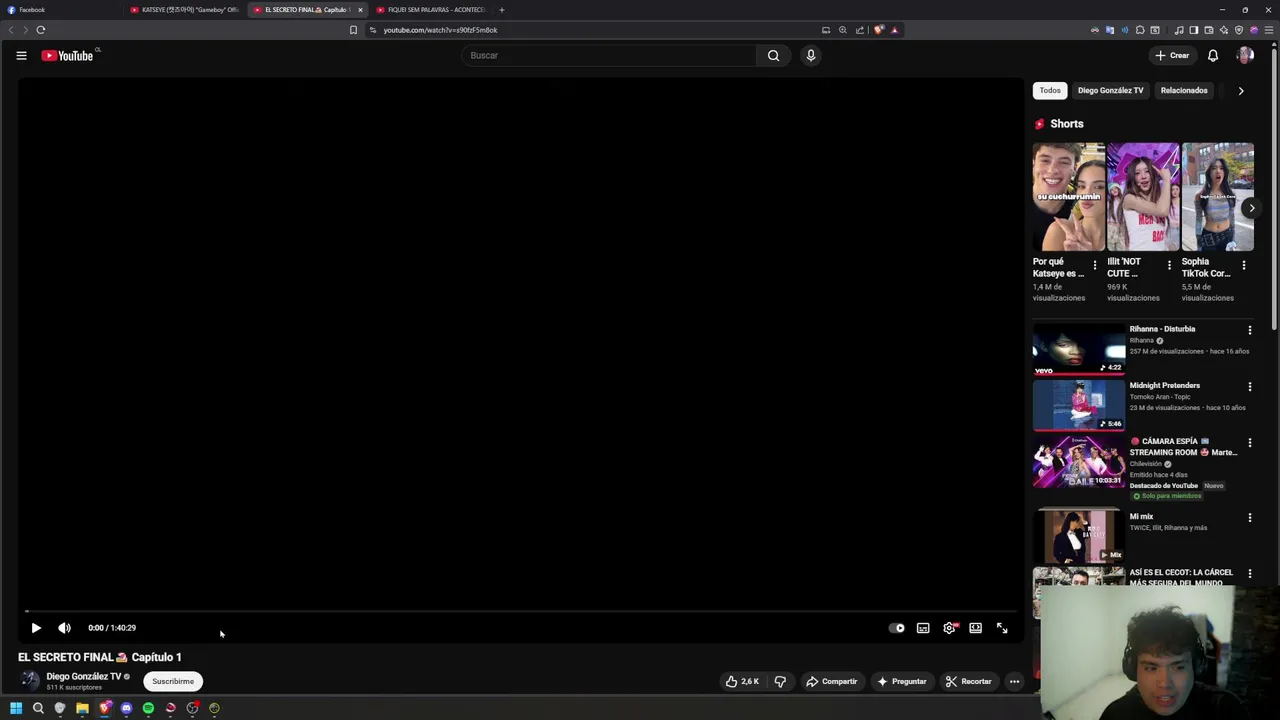
Task: Open the browser main menu
Action: coord(1269,30)
